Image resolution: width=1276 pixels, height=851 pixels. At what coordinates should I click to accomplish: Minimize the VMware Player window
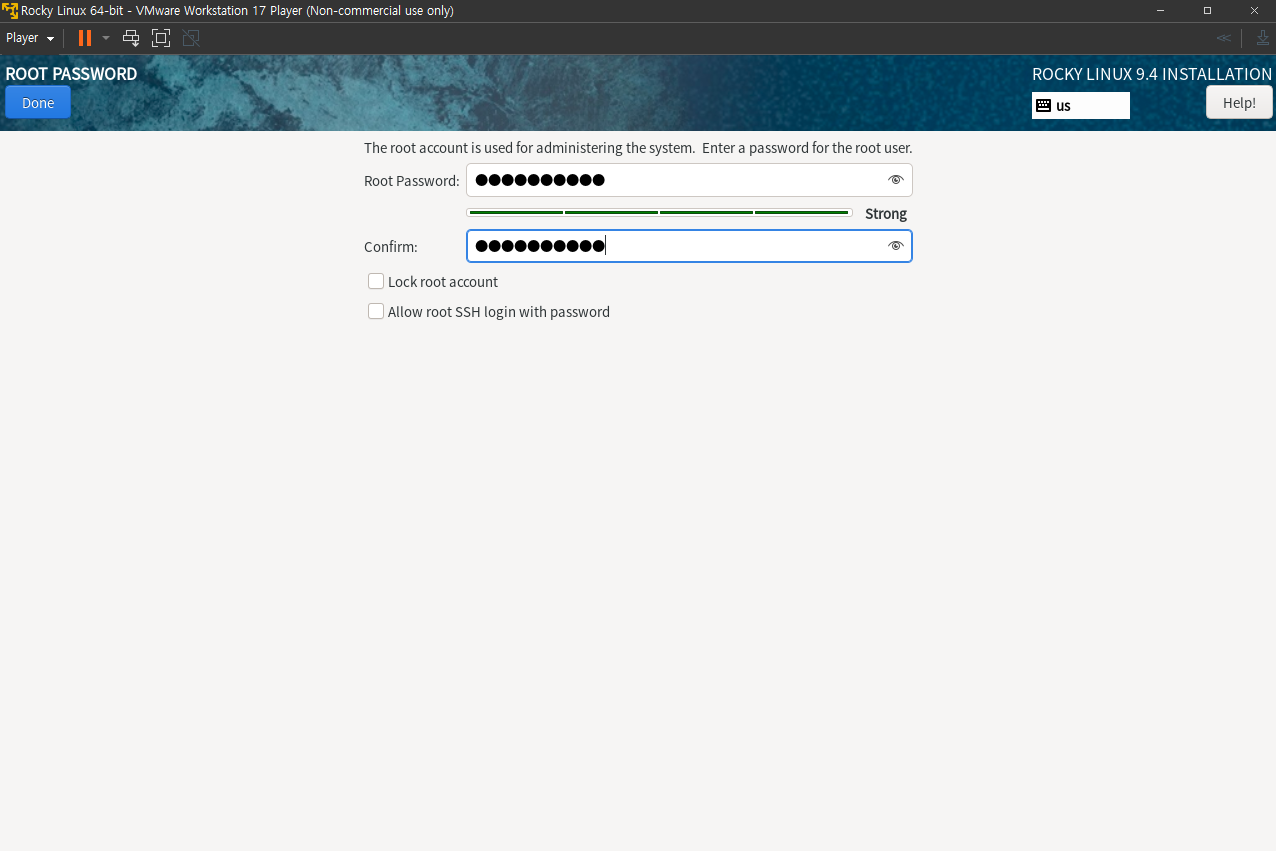click(1160, 10)
